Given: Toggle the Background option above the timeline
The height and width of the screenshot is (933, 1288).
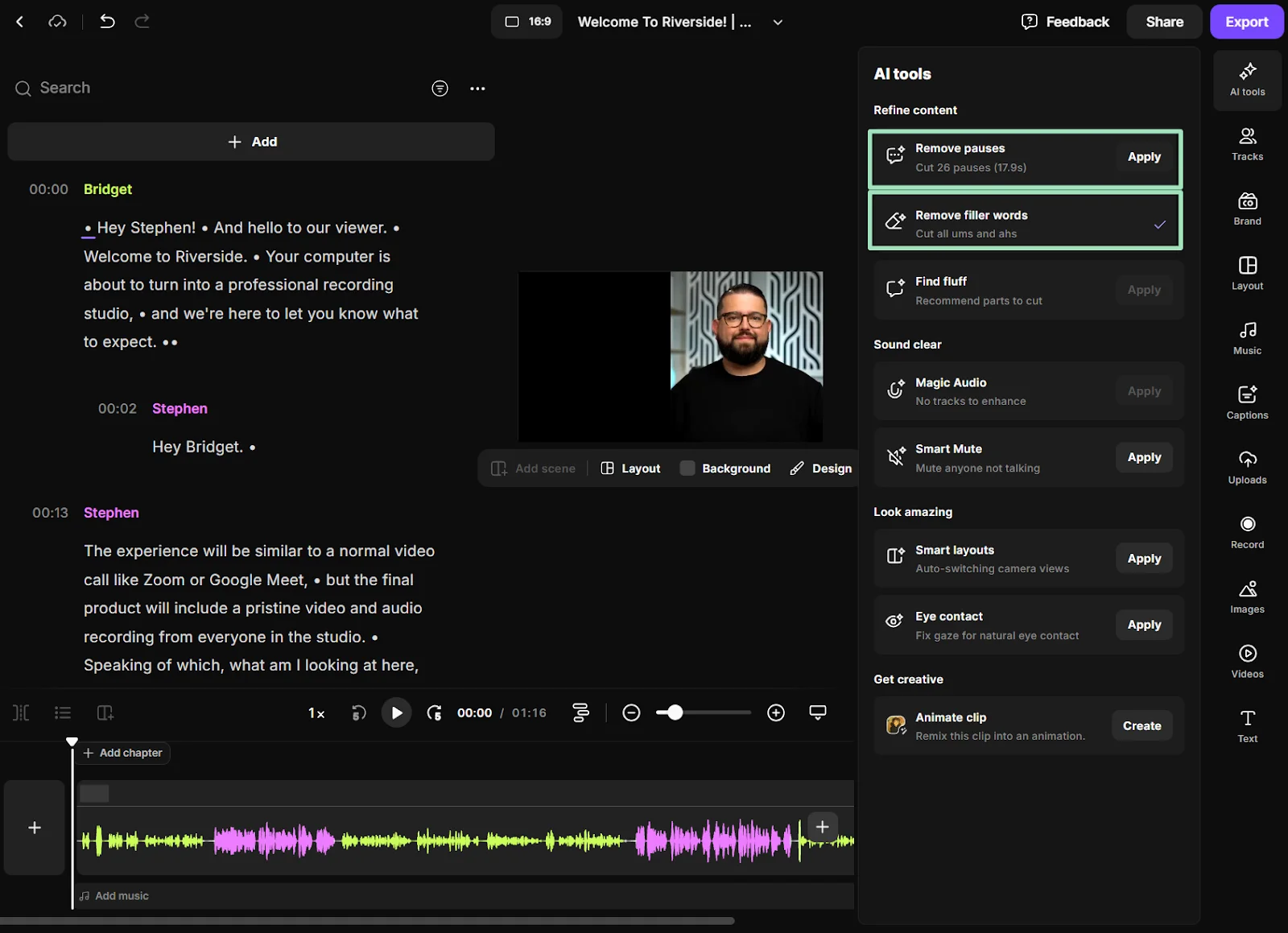Looking at the screenshot, I should (x=724, y=468).
